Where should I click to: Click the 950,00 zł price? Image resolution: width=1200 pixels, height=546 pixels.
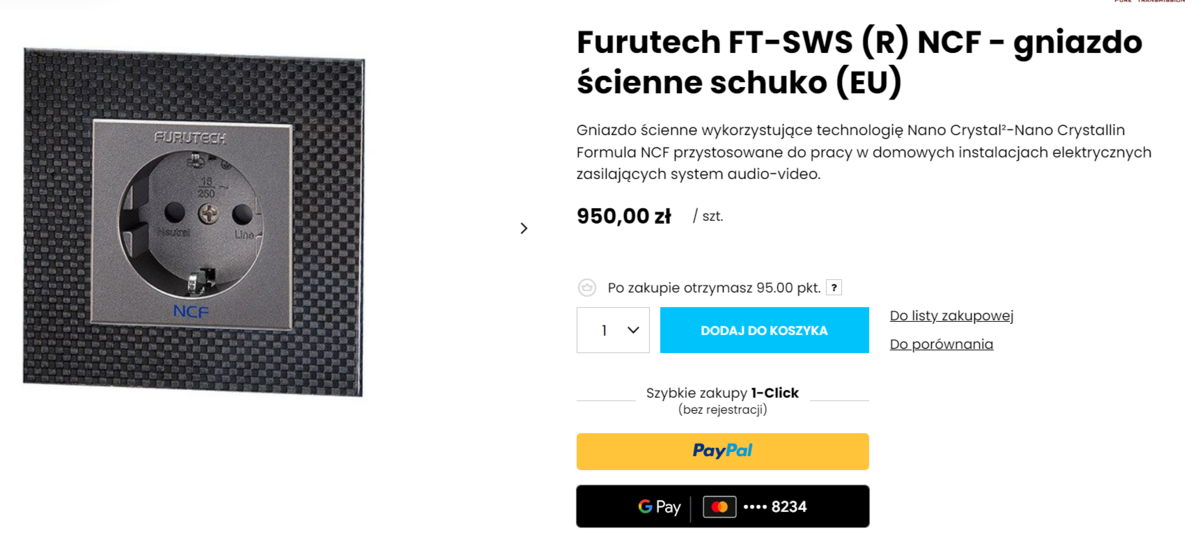(x=623, y=216)
